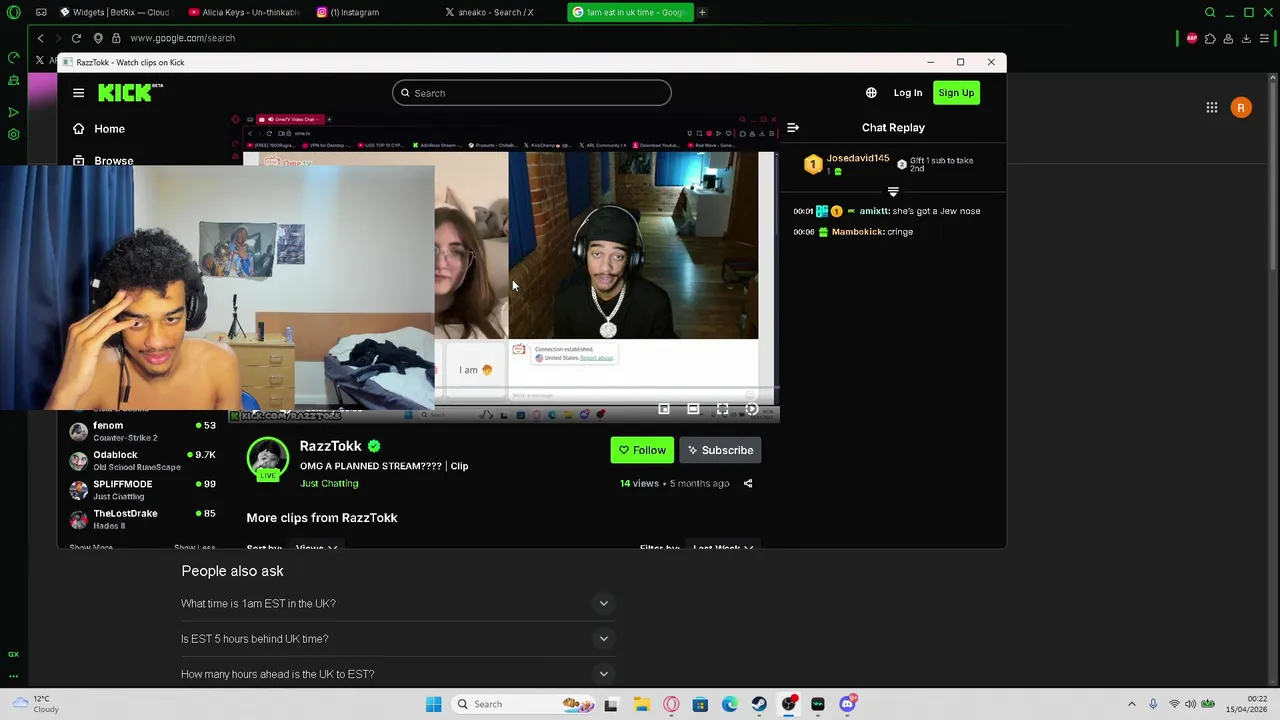The image size is (1280, 720).
Task: Open TheLostDrake's channel in sidebar
Action: pyautogui.click(x=141, y=519)
